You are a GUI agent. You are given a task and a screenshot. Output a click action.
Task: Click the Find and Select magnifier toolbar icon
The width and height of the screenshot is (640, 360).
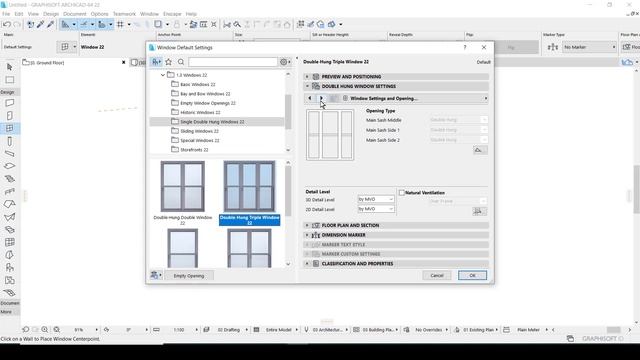(x=237, y=24)
